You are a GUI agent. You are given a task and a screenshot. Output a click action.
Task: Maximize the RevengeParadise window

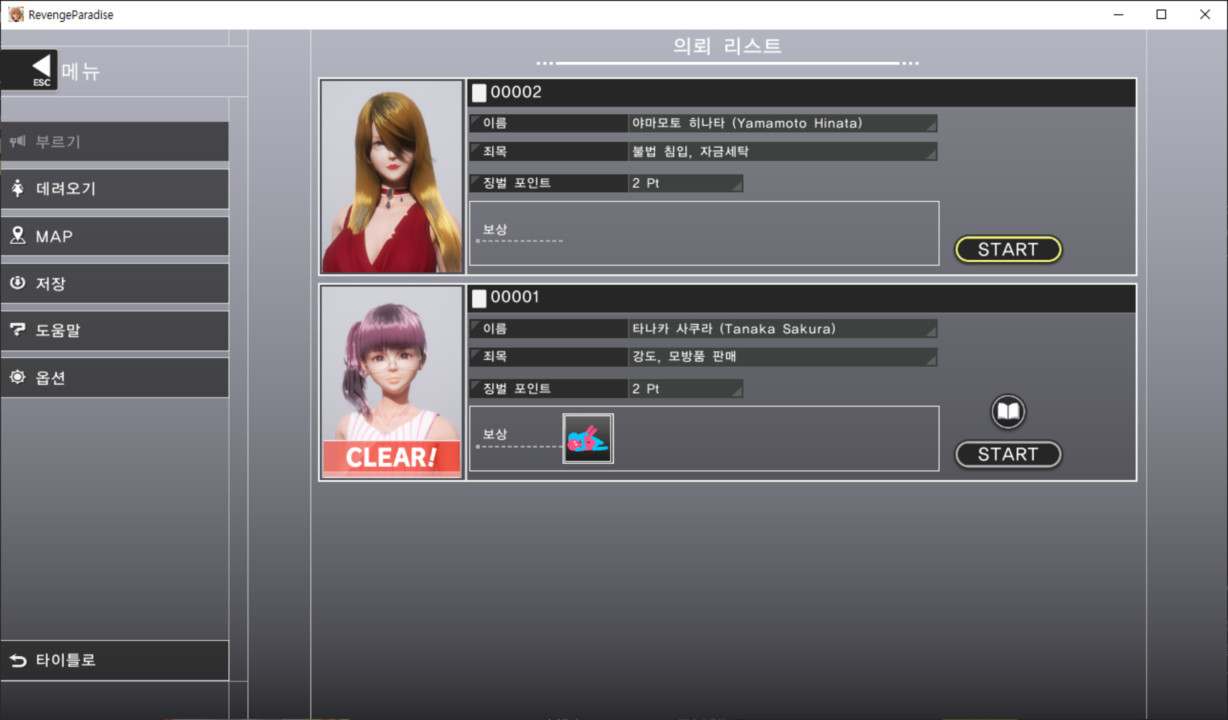point(1161,14)
